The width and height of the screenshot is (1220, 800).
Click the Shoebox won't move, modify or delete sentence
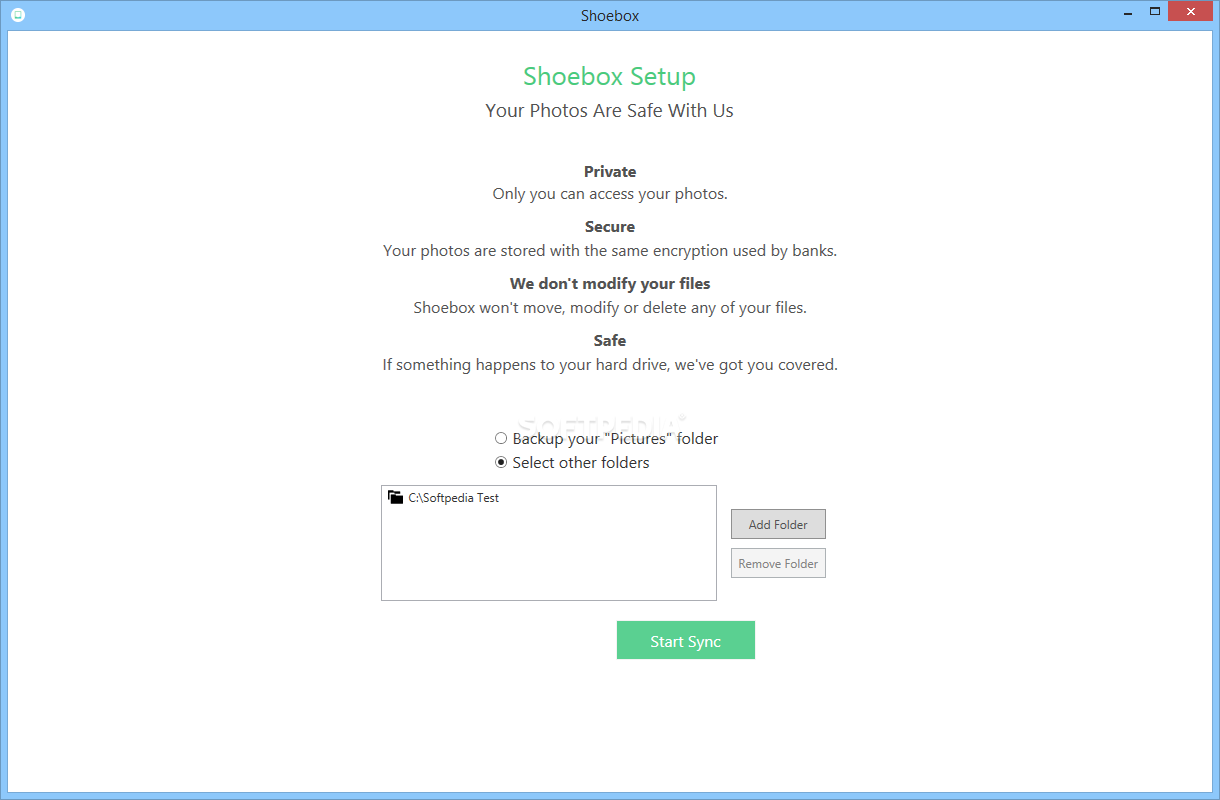tap(610, 307)
